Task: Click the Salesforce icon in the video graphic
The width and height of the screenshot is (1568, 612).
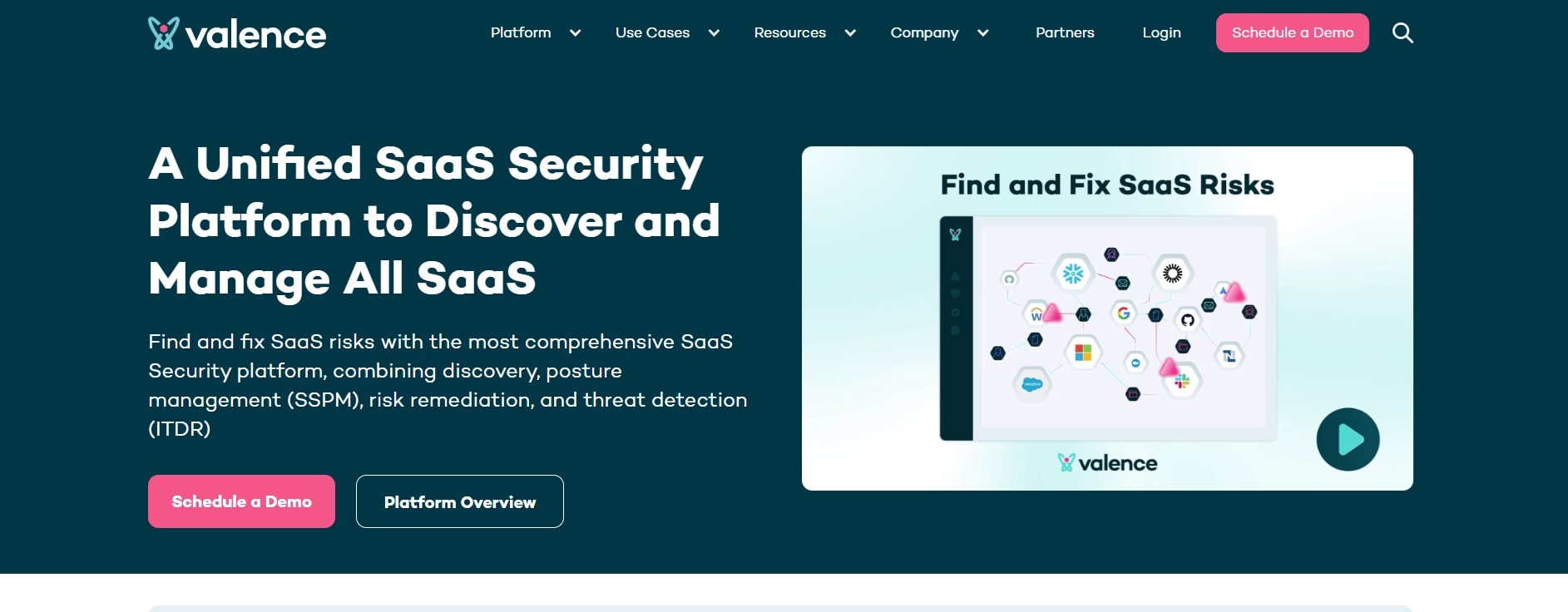Action: [1032, 384]
